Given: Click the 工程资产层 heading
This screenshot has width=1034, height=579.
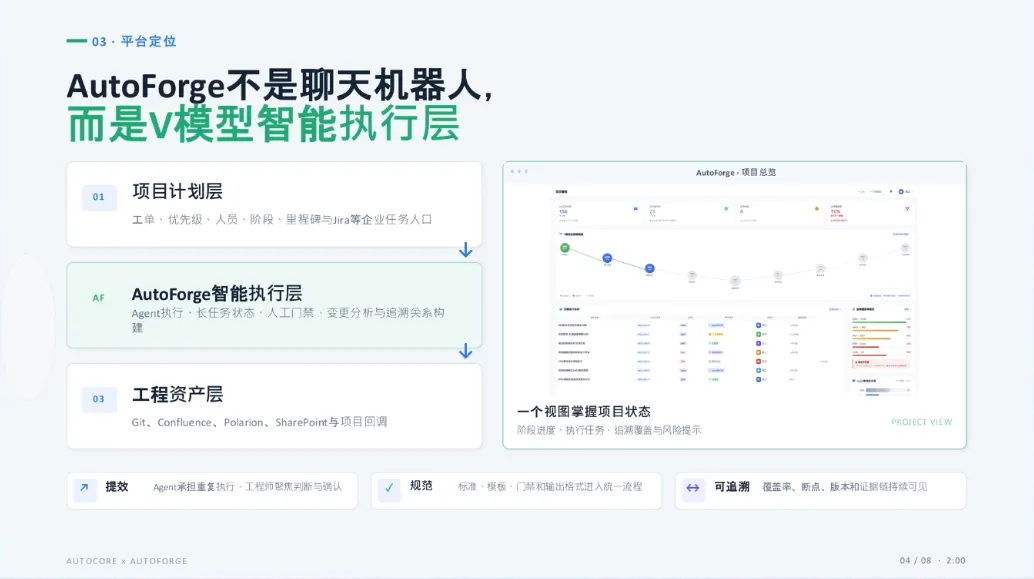Looking at the screenshot, I should click(x=177, y=394).
